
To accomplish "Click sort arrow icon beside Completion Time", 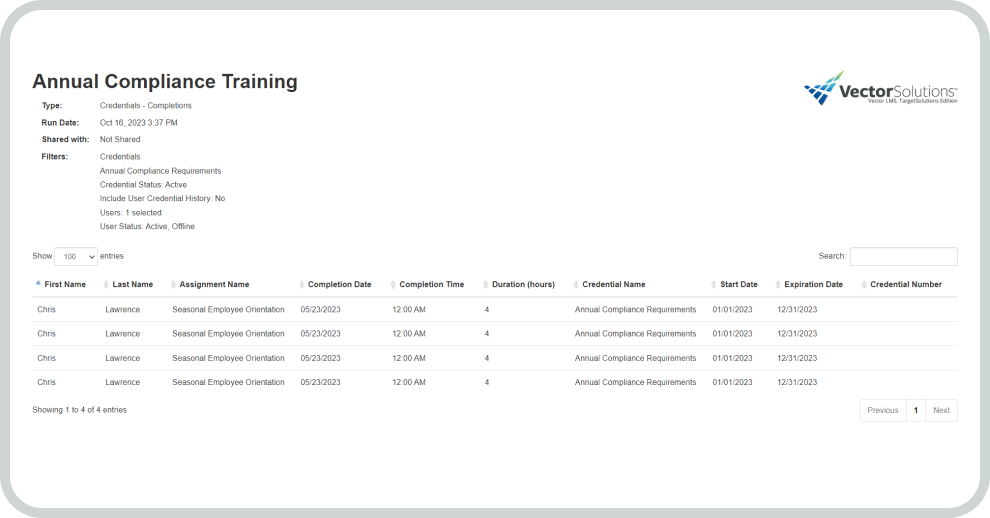I will pyautogui.click(x=393, y=285).
